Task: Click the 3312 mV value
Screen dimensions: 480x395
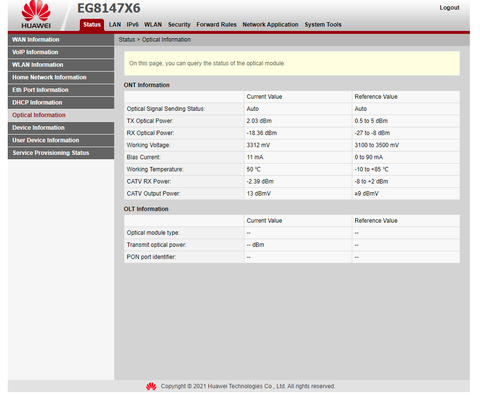Action: pos(258,145)
